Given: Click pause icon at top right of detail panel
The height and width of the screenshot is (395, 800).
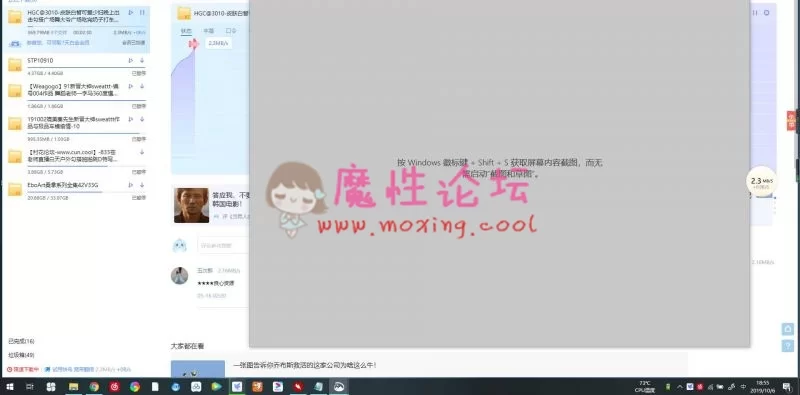Looking at the screenshot, I should [755, 12].
